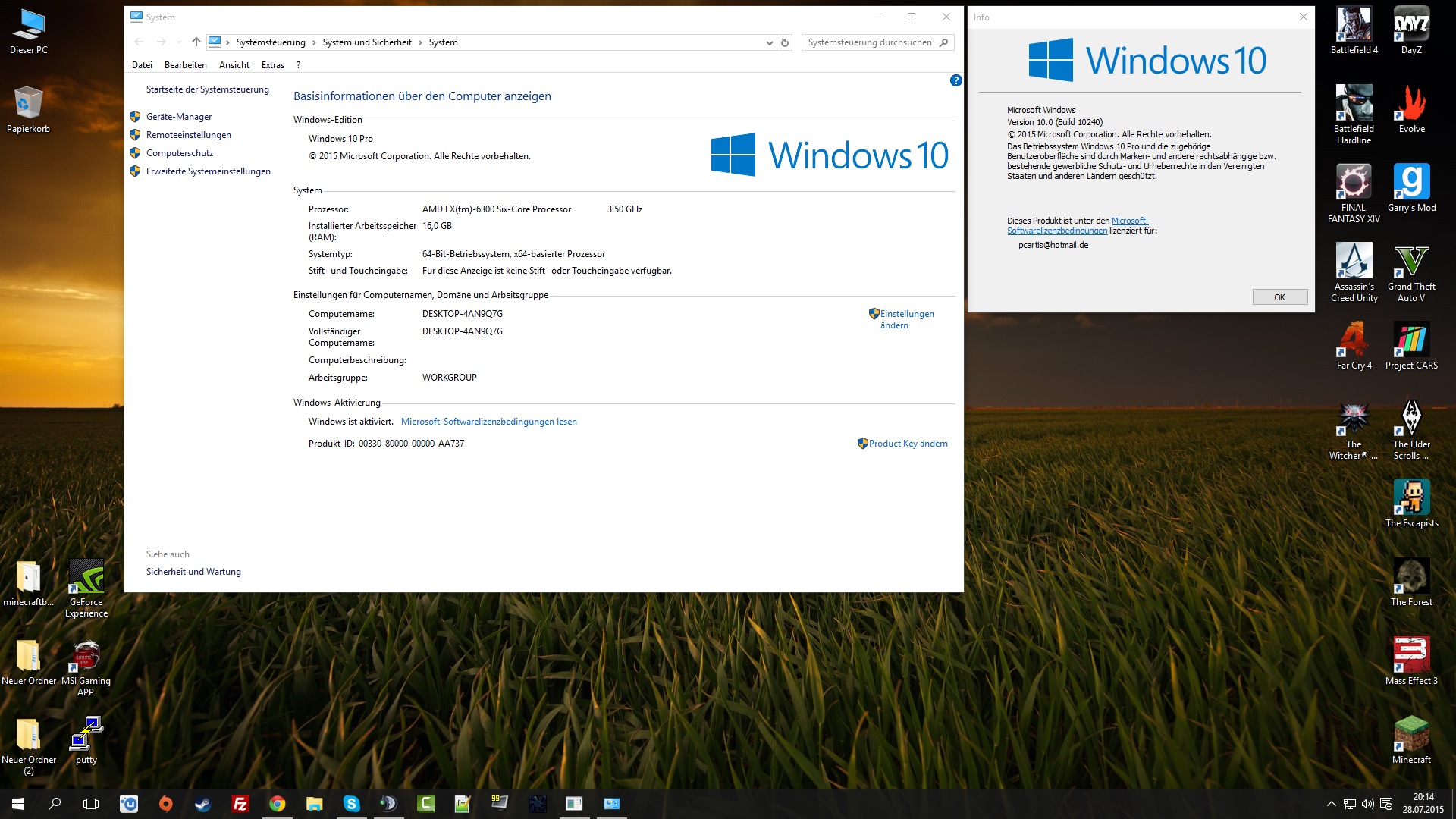The width and height of the screenshot is (1456, 819).
Task: Open the Ansicht menu
Action: (234, 65)
